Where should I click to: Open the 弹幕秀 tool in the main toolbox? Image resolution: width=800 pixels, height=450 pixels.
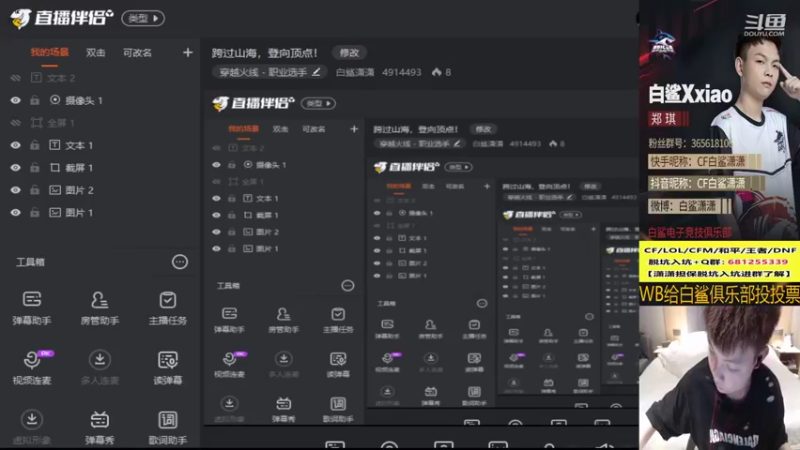pyautogui.click(x=99, y=428)
